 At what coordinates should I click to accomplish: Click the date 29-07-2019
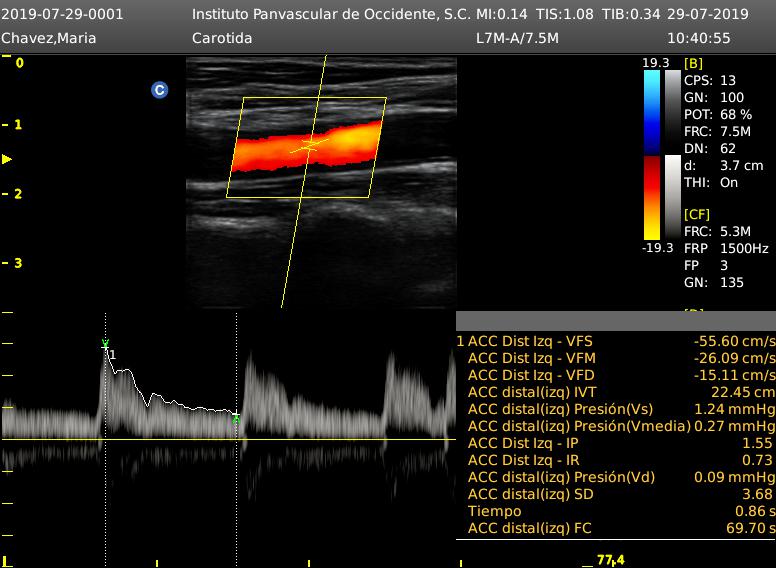[708, 14]
